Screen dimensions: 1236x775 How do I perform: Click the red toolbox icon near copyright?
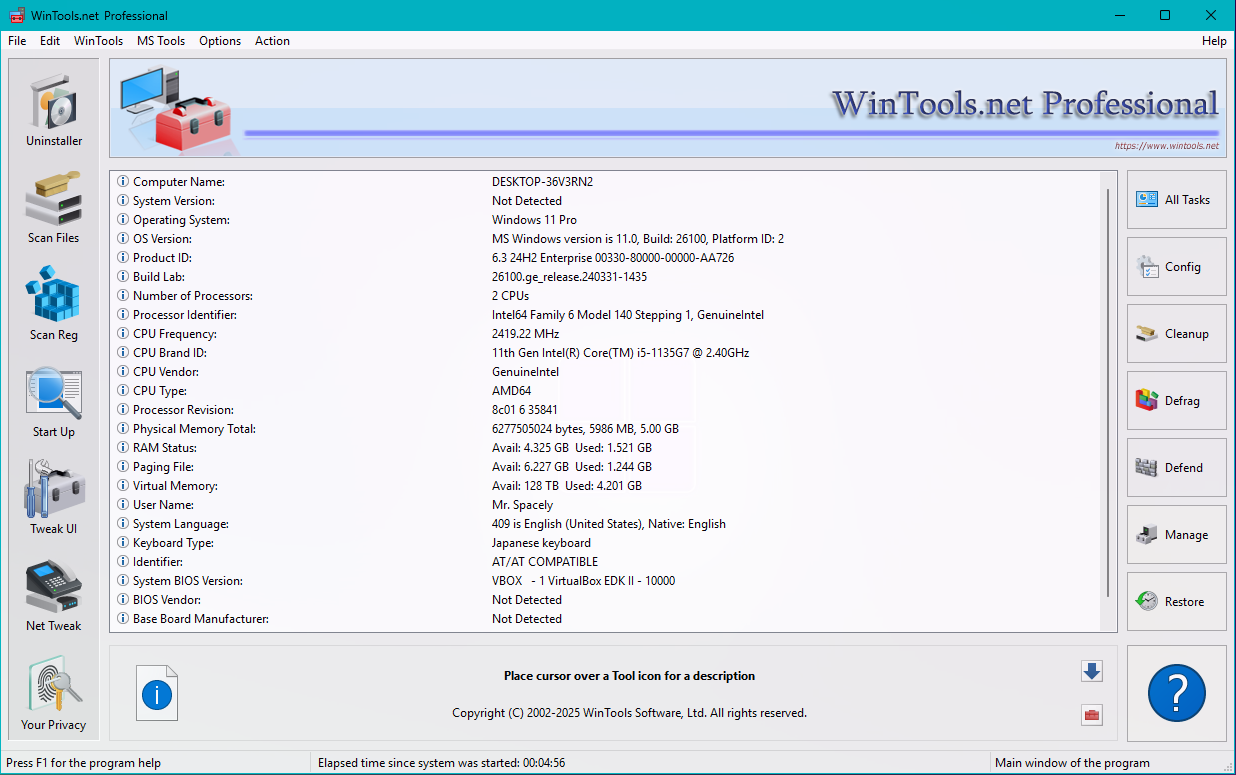1092,714
